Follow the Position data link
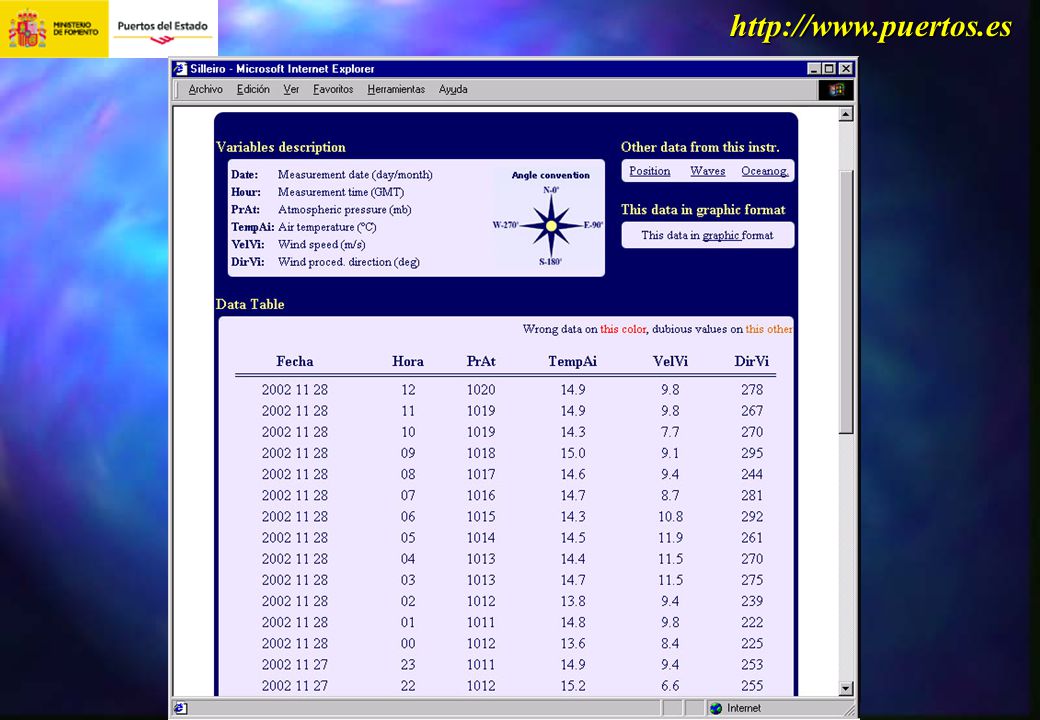Screen dimensions: 1040x720 (x=649, y=171)
